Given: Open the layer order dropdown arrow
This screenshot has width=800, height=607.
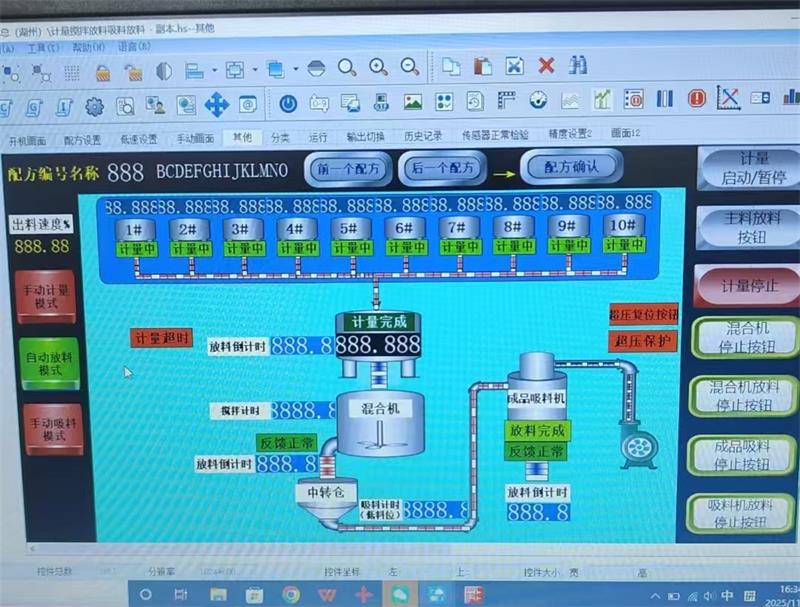Looking at the screenshot, I should (293, 70).
